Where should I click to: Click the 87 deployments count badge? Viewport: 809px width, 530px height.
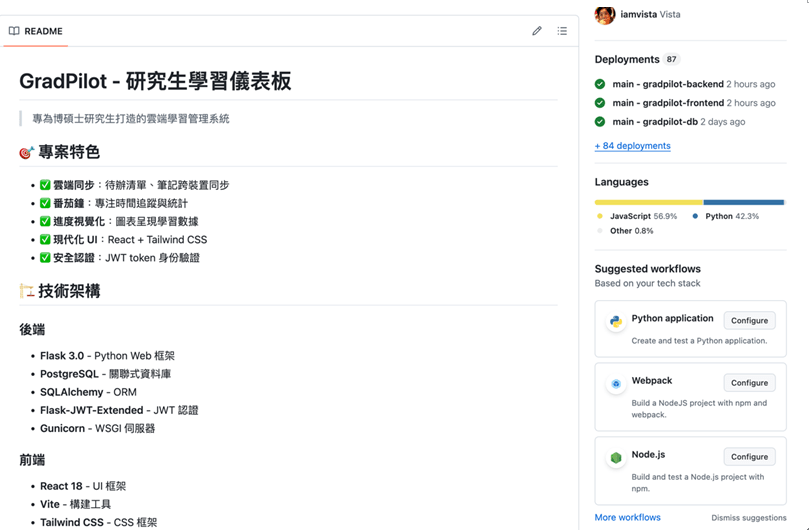(671, 59)
